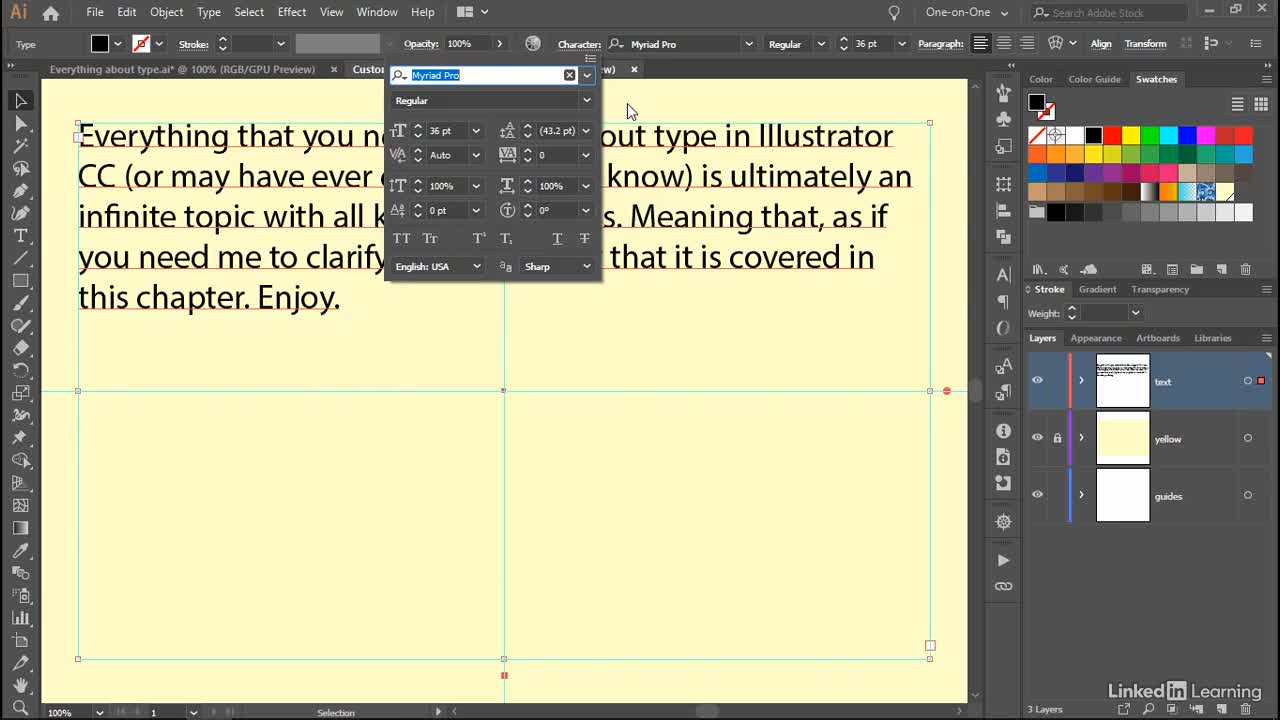Hide the text layer
Viewport: 1280px width, 720px height.
pos(1037,381)
